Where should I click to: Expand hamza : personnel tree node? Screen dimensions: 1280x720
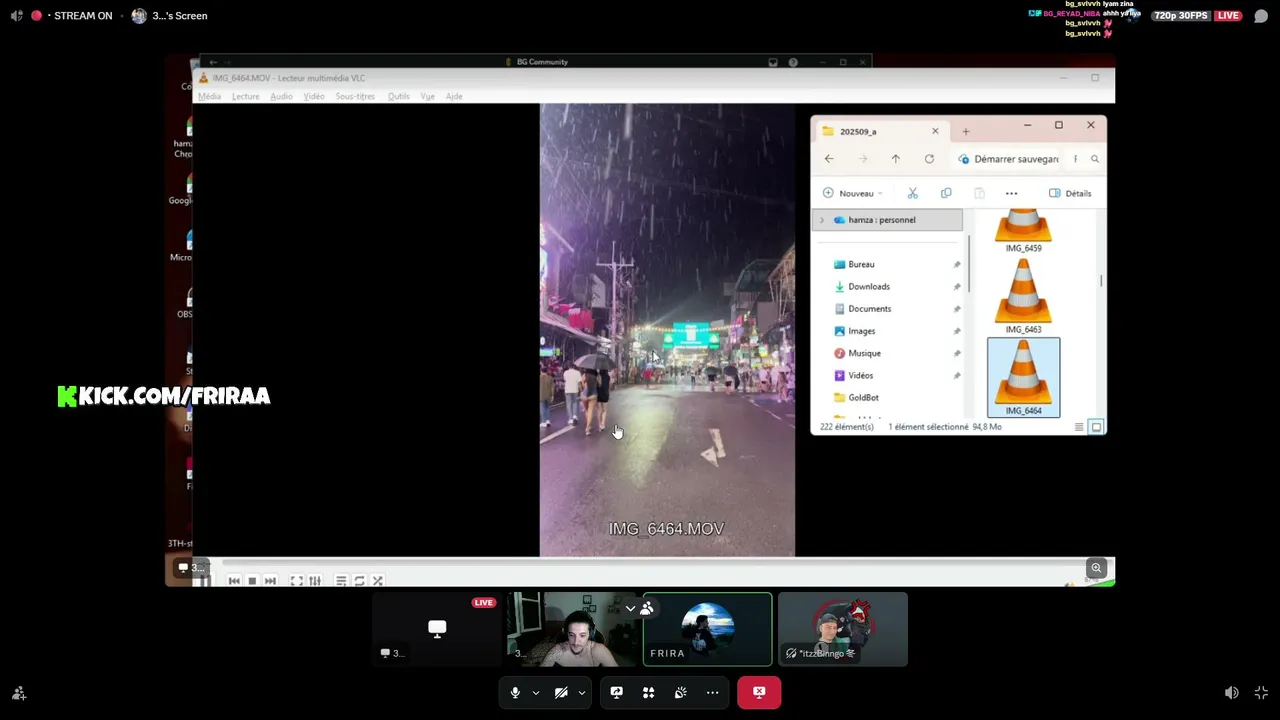pos(822,220)
